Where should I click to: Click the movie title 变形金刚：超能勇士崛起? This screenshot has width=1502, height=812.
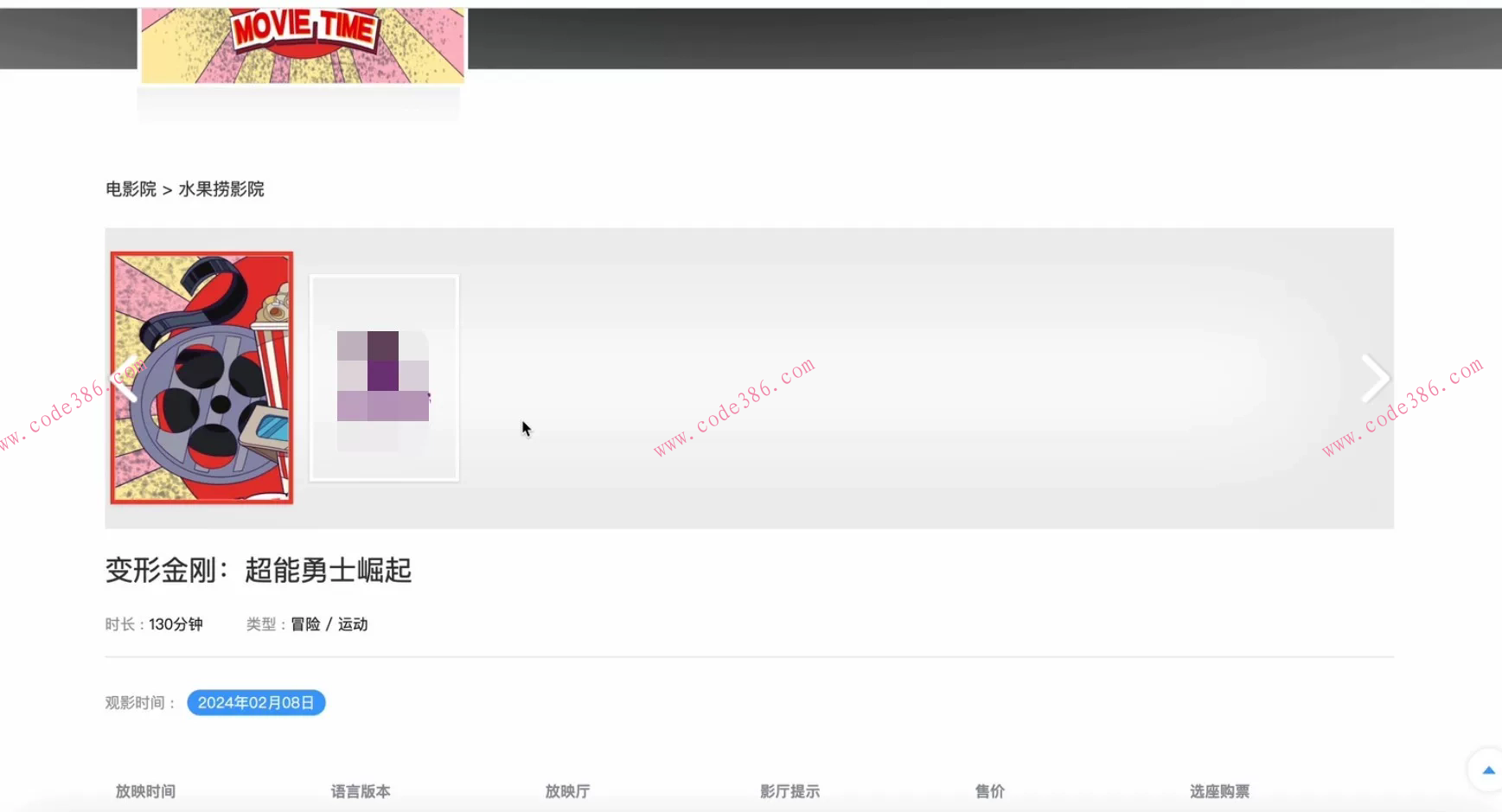pyautogui.click(x=259, y=570)
